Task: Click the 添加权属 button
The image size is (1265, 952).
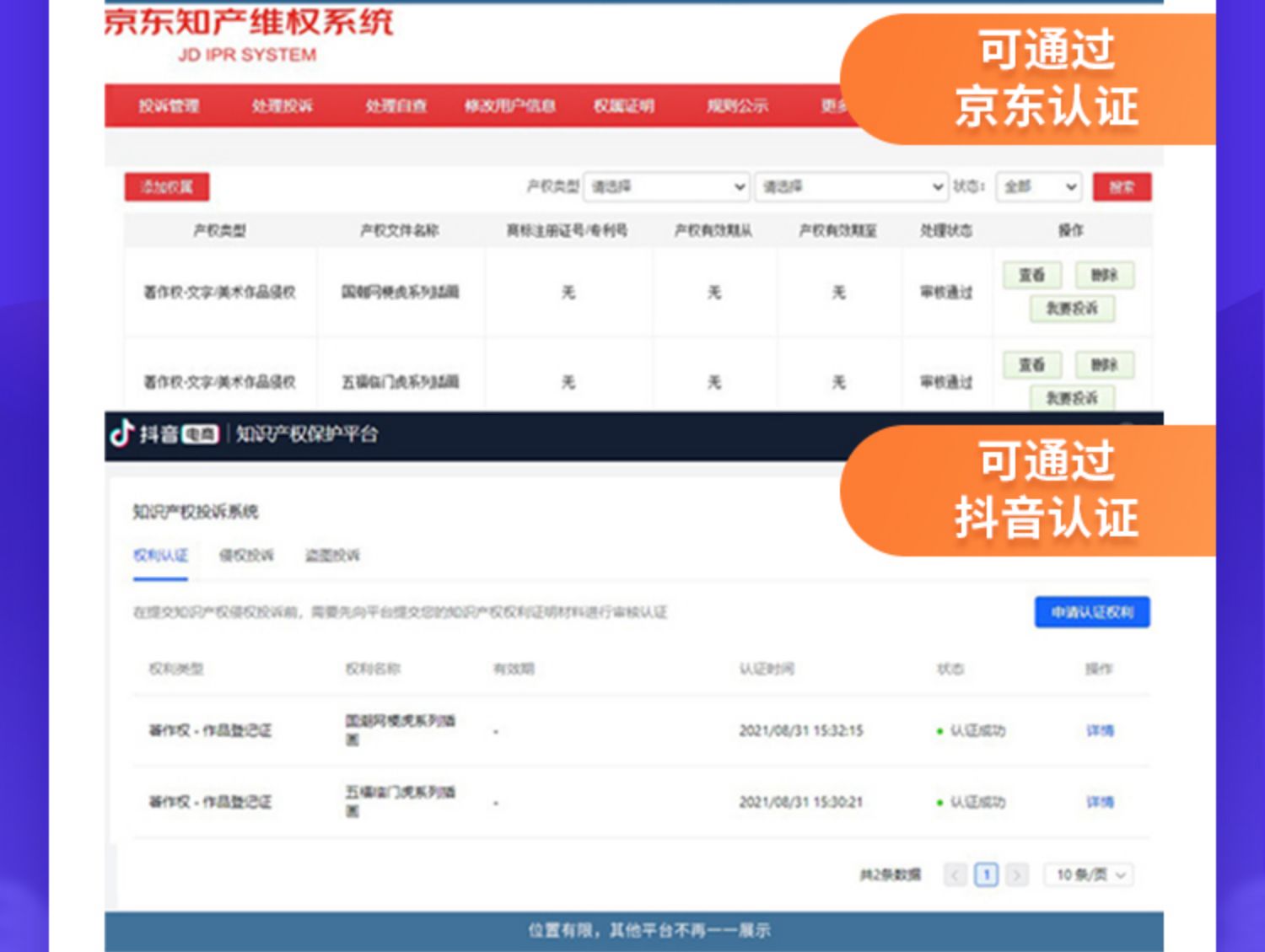Action: pyautogui.click(x=167, y=187)
